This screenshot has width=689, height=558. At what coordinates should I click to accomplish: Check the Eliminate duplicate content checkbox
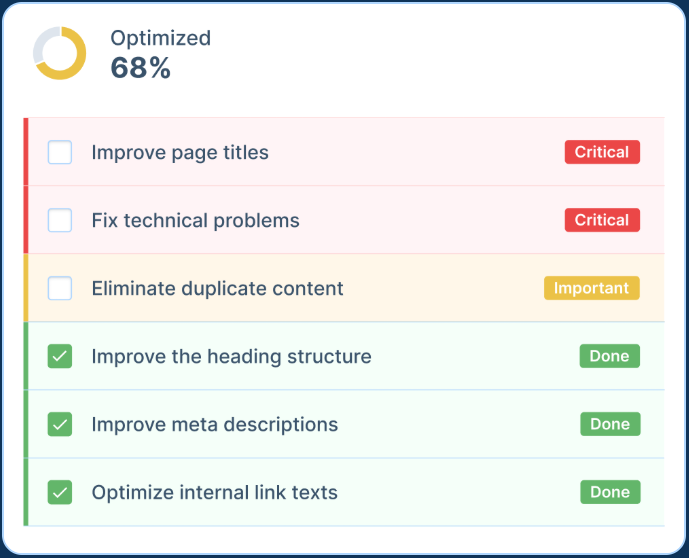point(60,288)
